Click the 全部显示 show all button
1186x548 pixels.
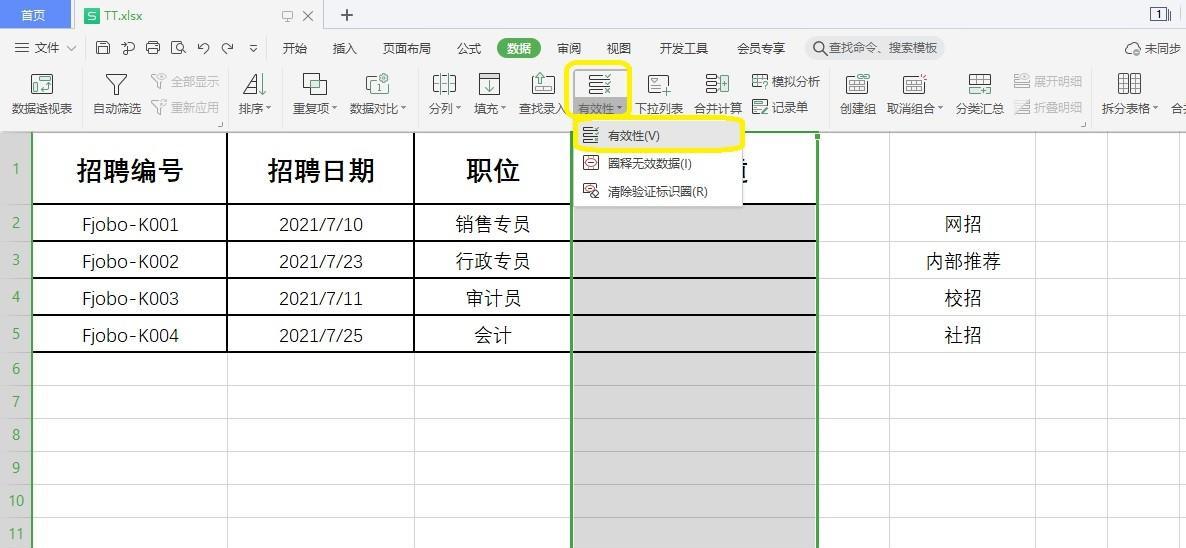[x=185, y=82]
